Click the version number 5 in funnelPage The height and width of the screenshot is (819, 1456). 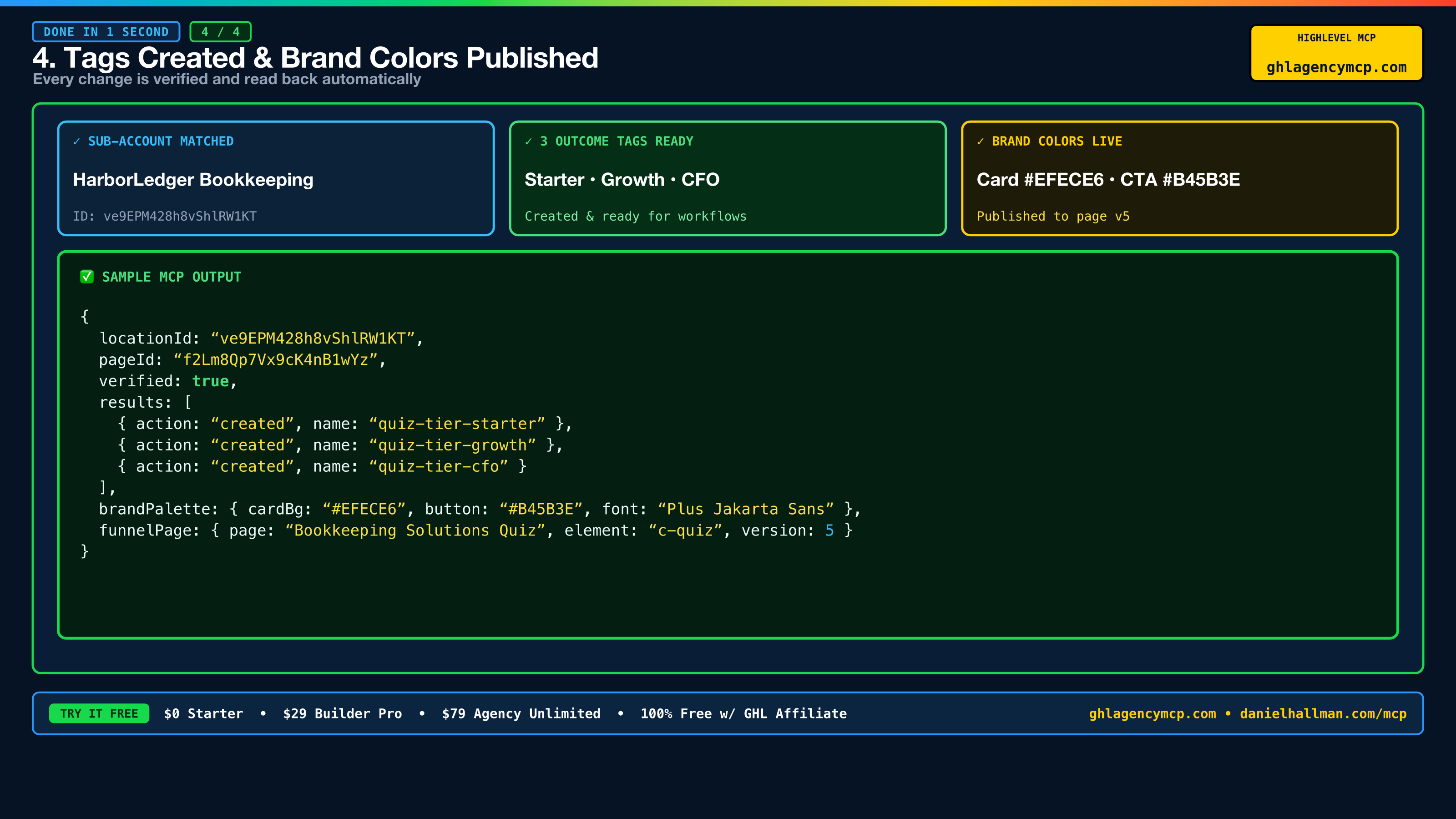click(829, 530)
